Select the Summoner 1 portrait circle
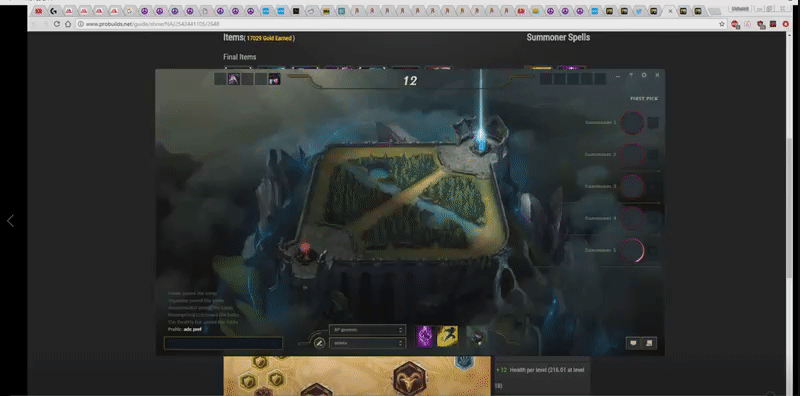Image resolution: width=800 pixels, height=396 pixels. tap(632, 123)
